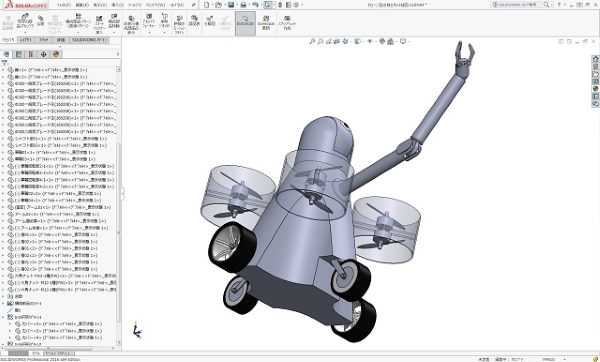Pin the menu bar with pushpin icon
600x362 pixels.
[x=194, y=5]
